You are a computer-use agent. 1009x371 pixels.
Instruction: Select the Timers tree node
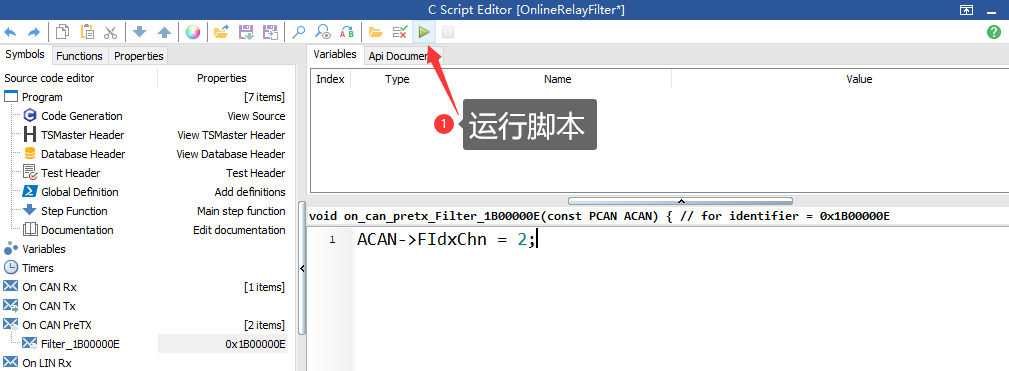tap(37, 267)
